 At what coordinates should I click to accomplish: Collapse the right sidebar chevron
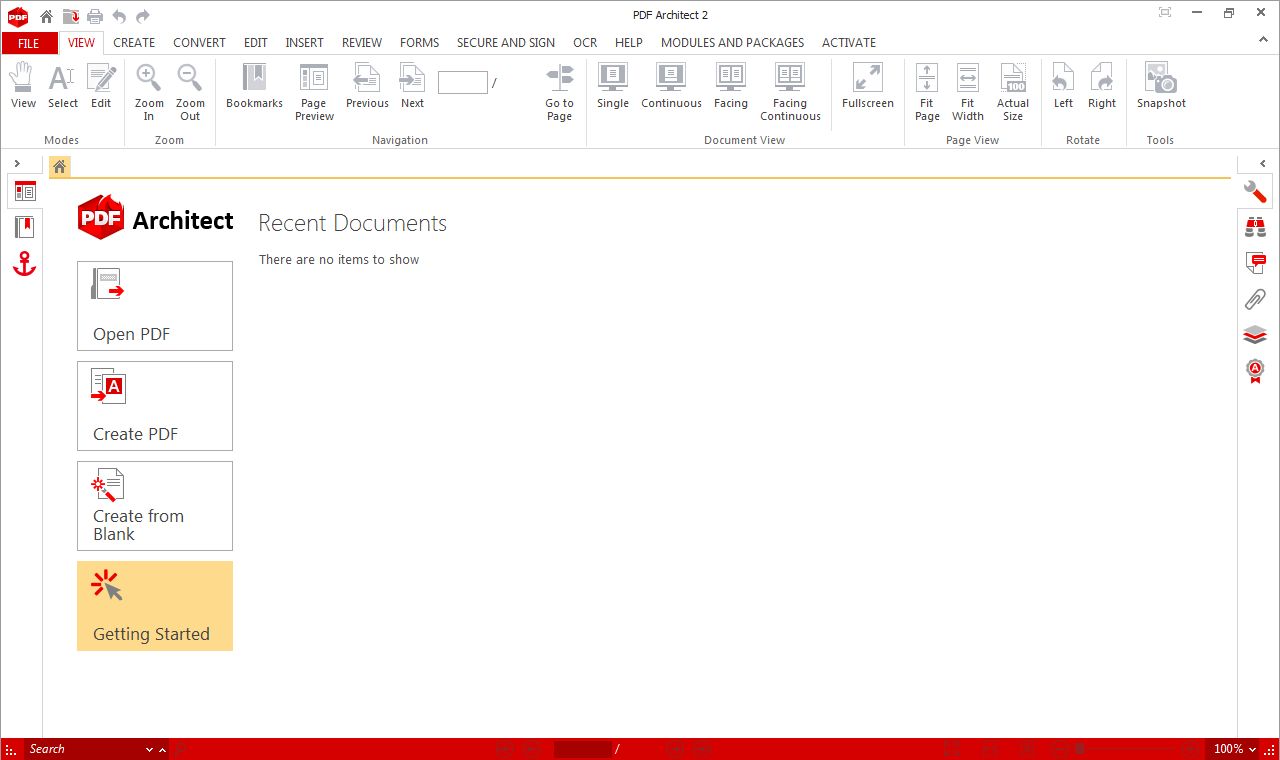click(1263, 163)
